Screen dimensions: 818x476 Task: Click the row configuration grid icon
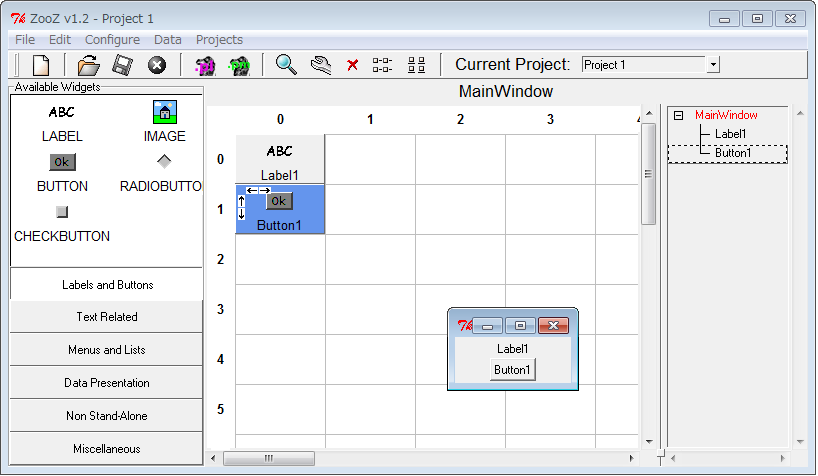pyautogui.click(x=382, y=65)
